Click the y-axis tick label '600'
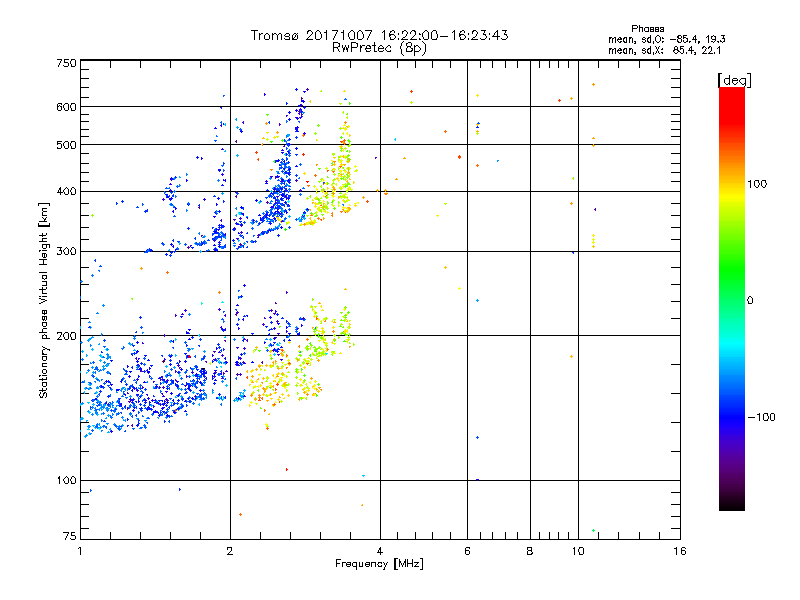This screenshot has height=600, width=800. pos(66,107)
